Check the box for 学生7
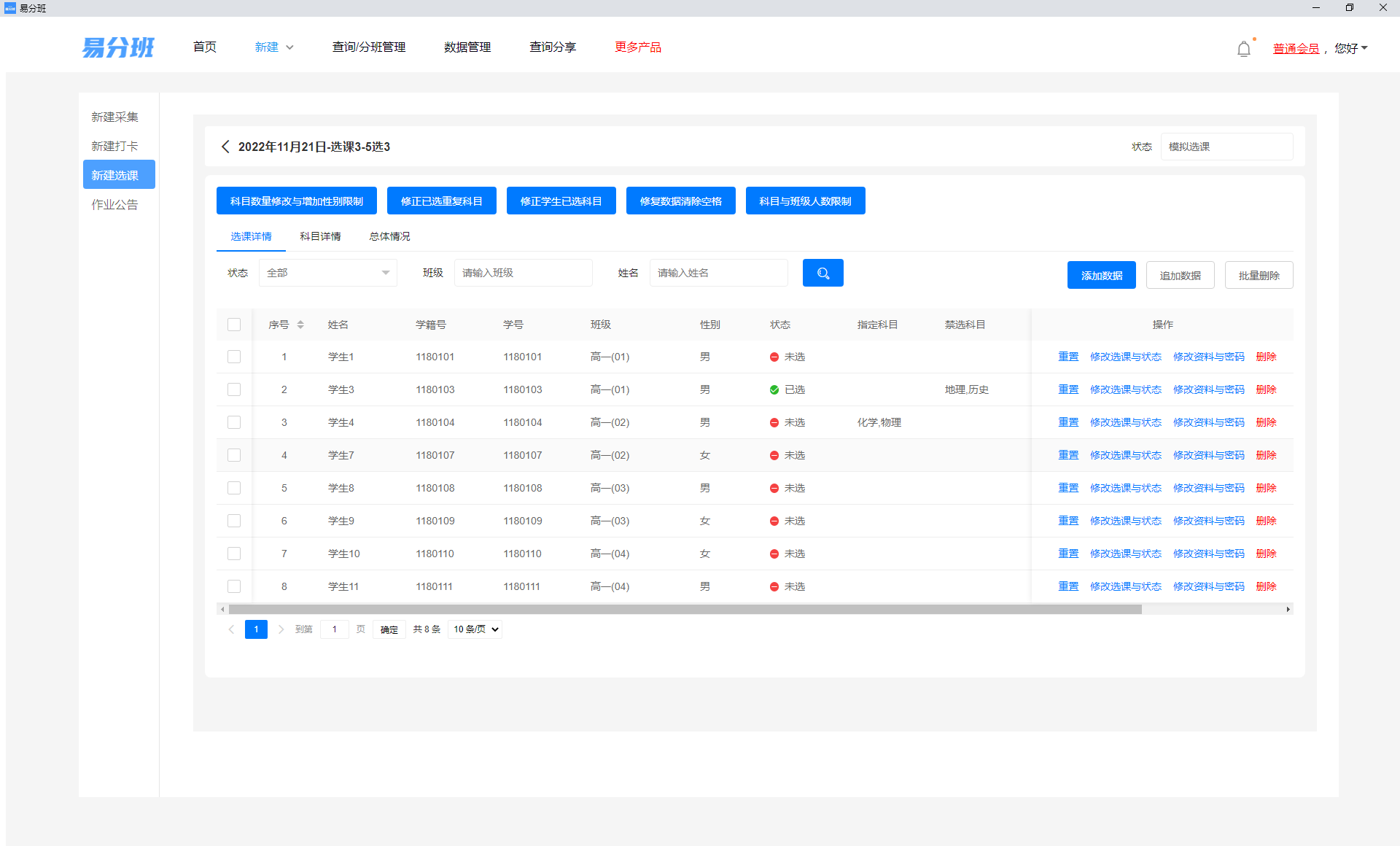1400x846 pixels. (x=234, y=455)
